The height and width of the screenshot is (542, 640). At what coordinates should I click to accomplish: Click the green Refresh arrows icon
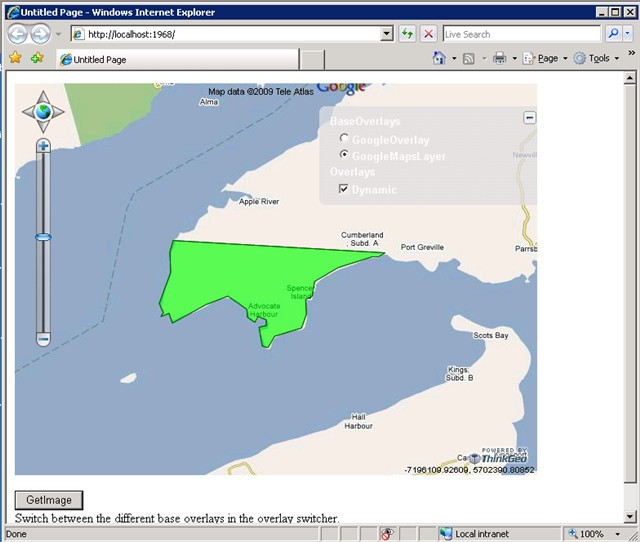(x=407, y=34)
